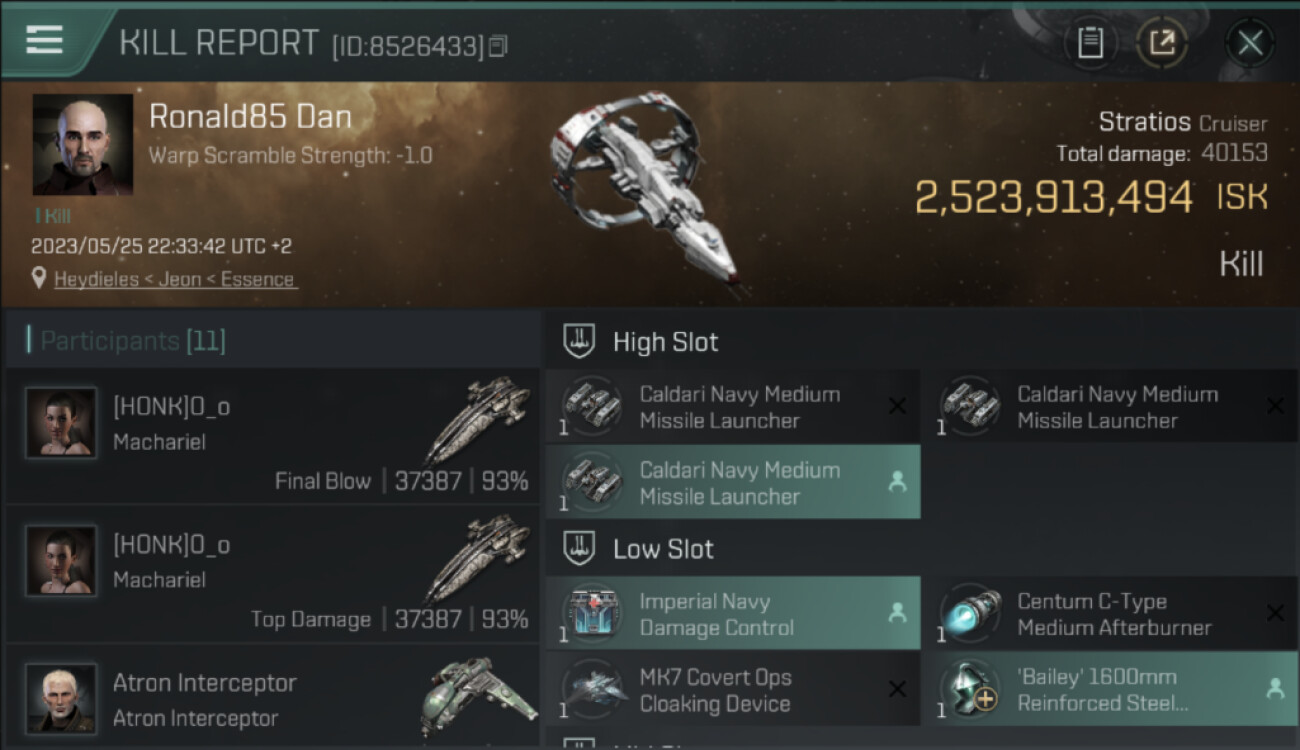
Task: Select the 'Bailey' 1600mm Reinforced Steel item
Action: pos(1108,690)
